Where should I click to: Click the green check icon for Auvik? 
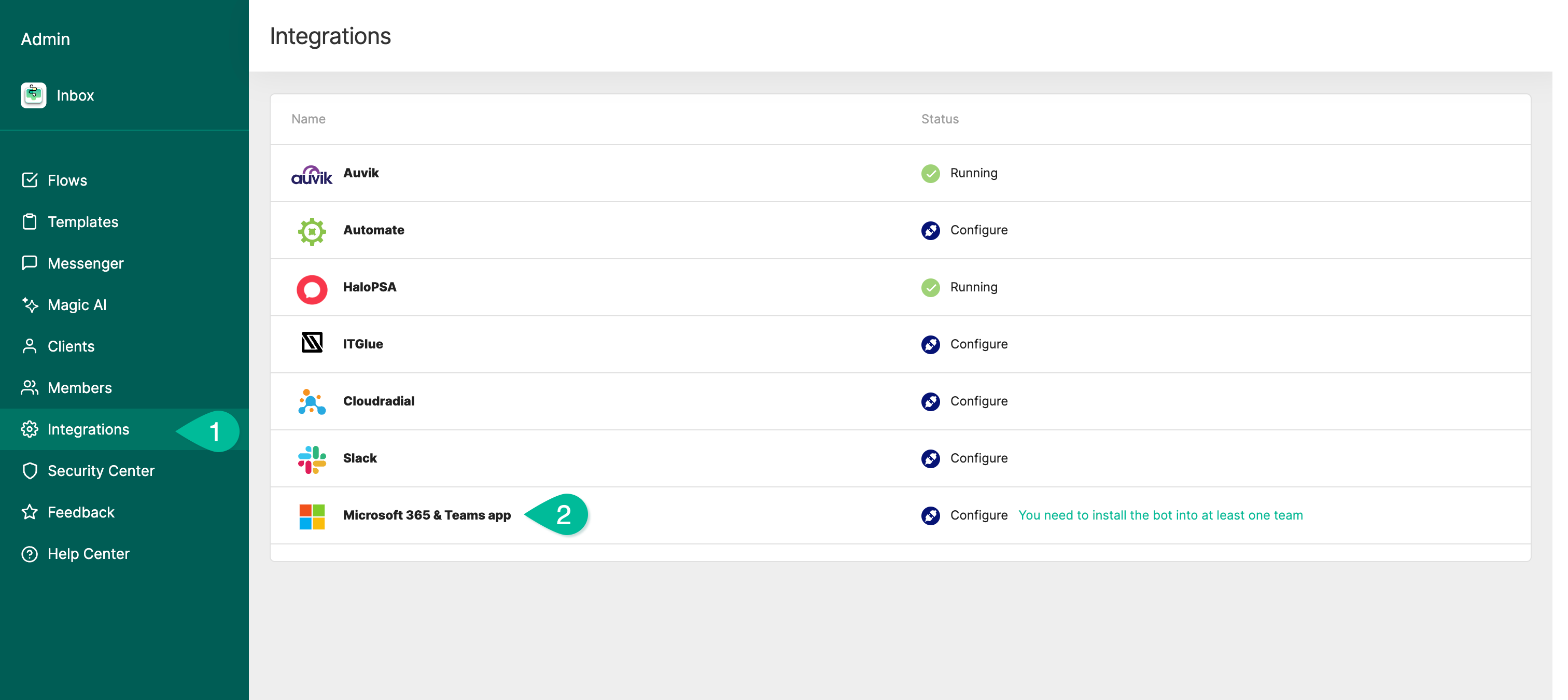point(930,174)
